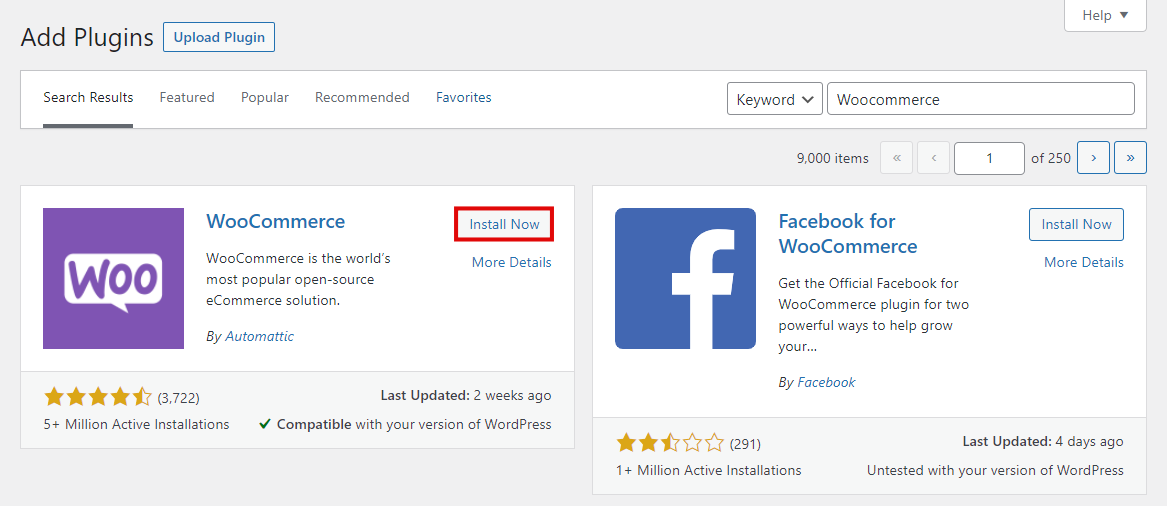The width and height of the screenshot is (1167, 506).
Task: Open the Help dropdown panel
Action: tap(1105, 15)
